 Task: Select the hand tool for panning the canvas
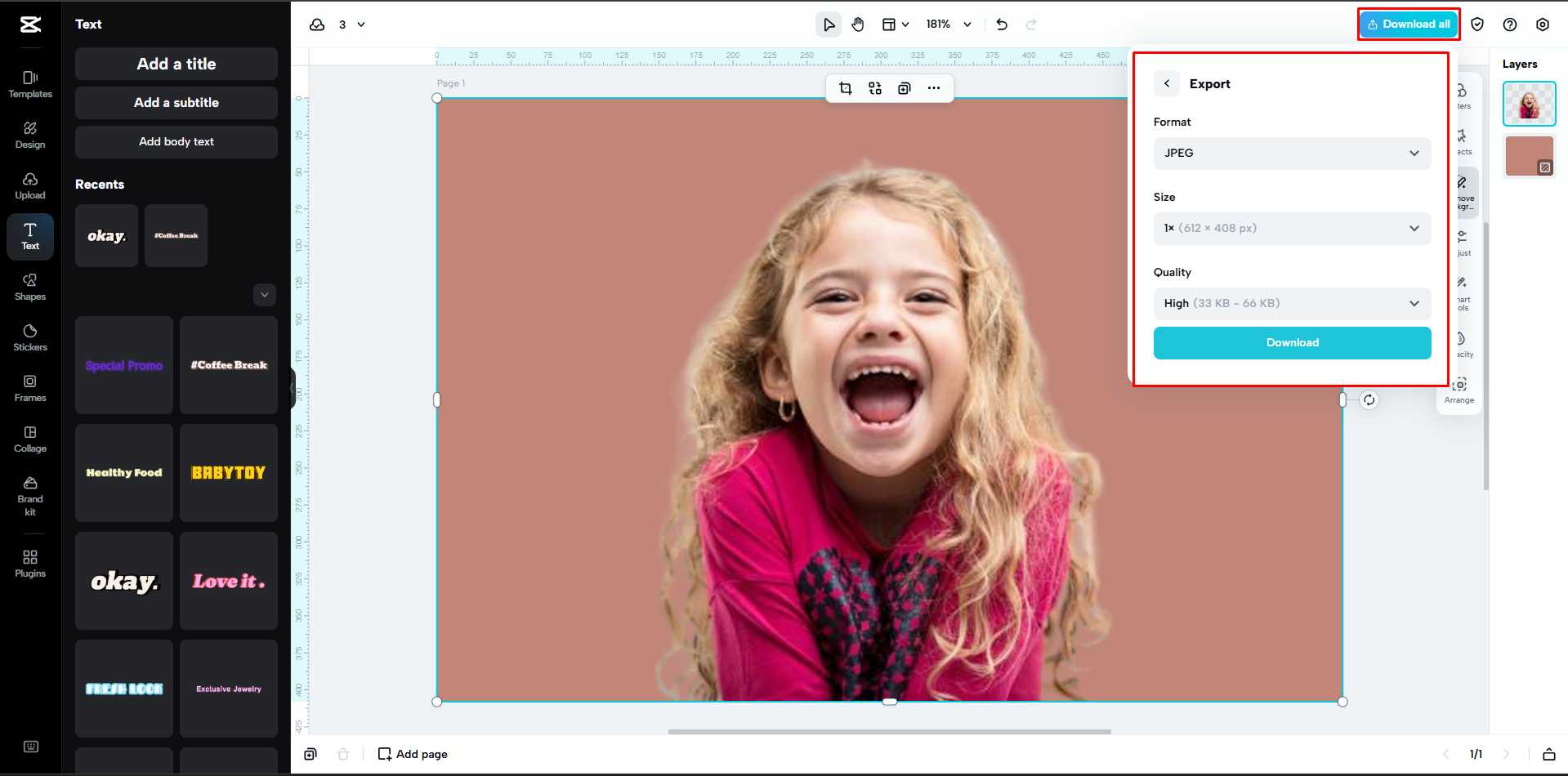[x=858, y=25]
